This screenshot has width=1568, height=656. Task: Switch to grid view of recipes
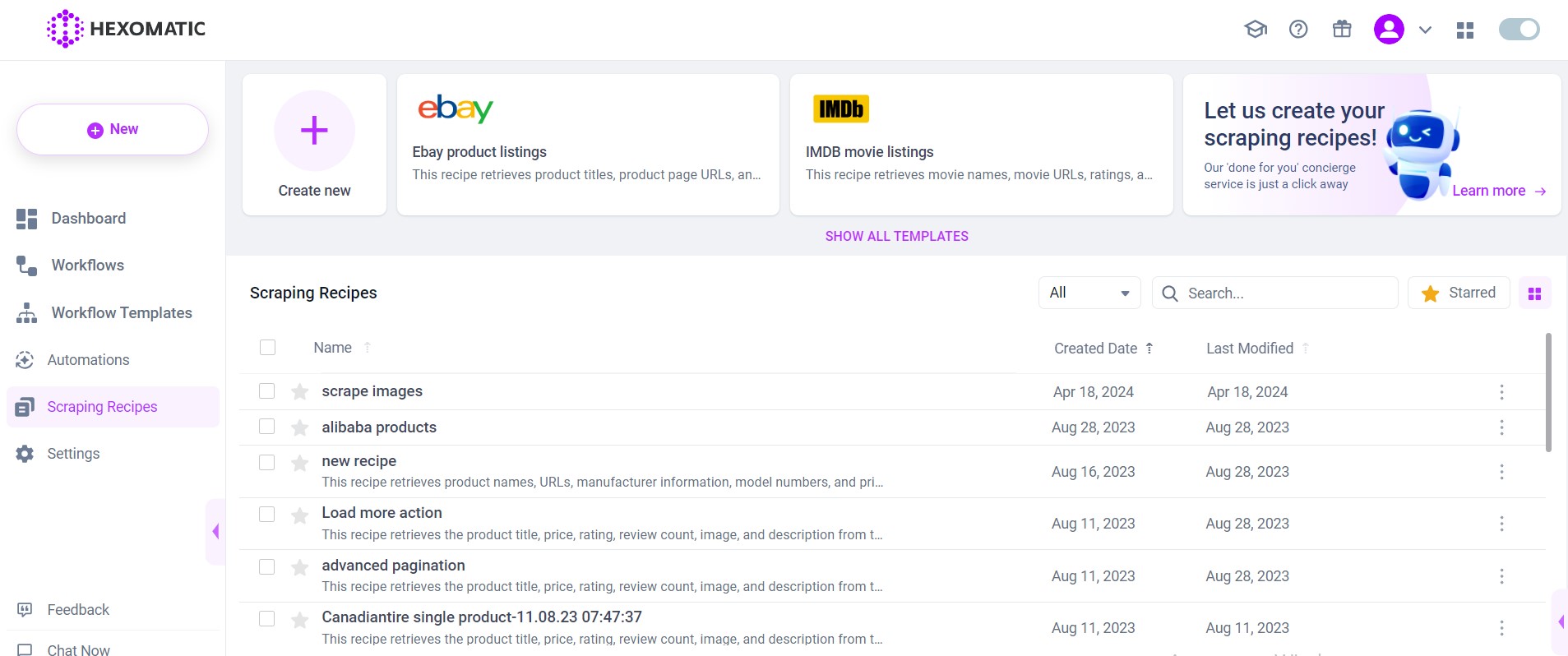pos(1534,293)
